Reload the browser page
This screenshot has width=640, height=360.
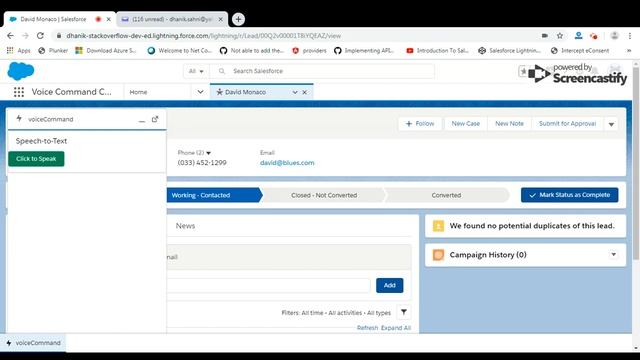40,36
